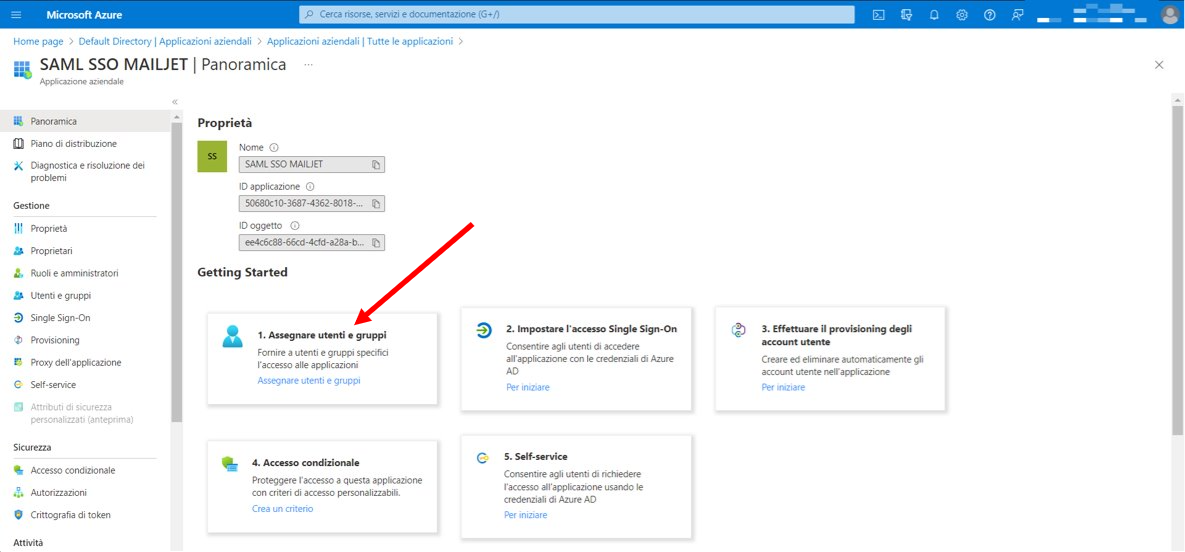Image resolution: width=1185 pixels, height=552 pixels.
Task: Click Per iniziare under Single Sign-On card
Action: pyautogui.click(x=528, y=387)
